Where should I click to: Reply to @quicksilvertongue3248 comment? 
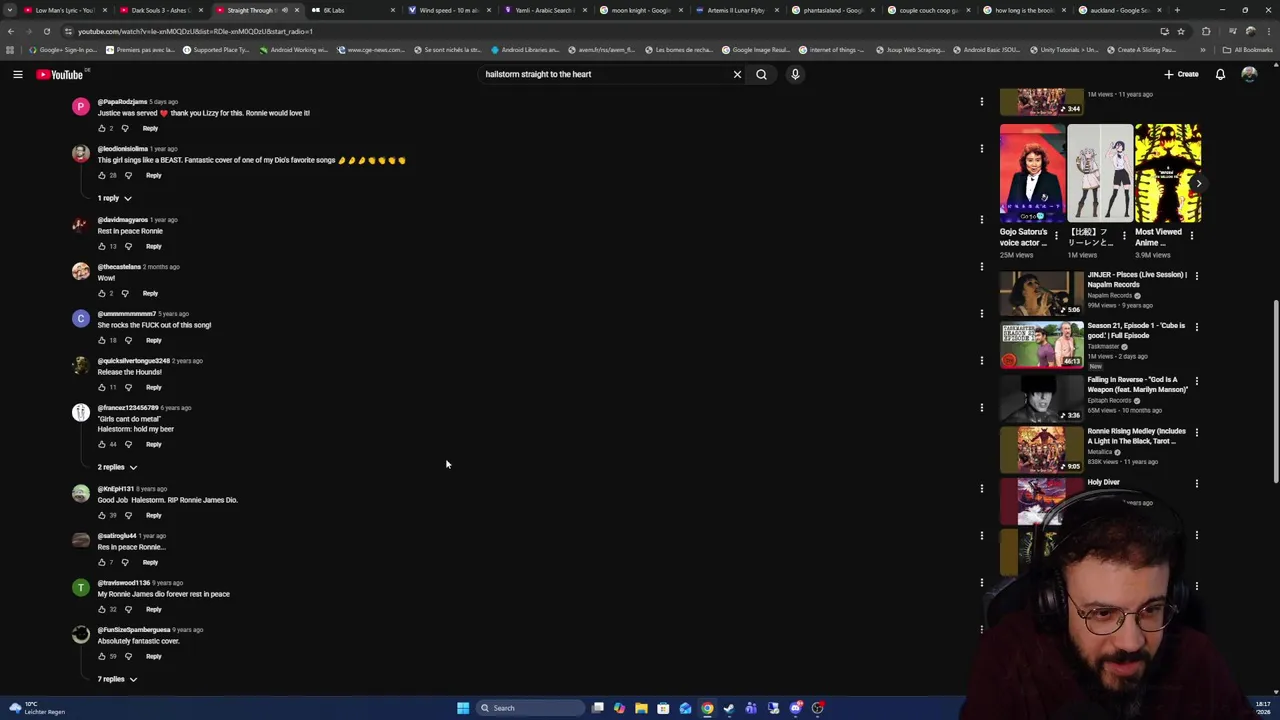point(153,387)
